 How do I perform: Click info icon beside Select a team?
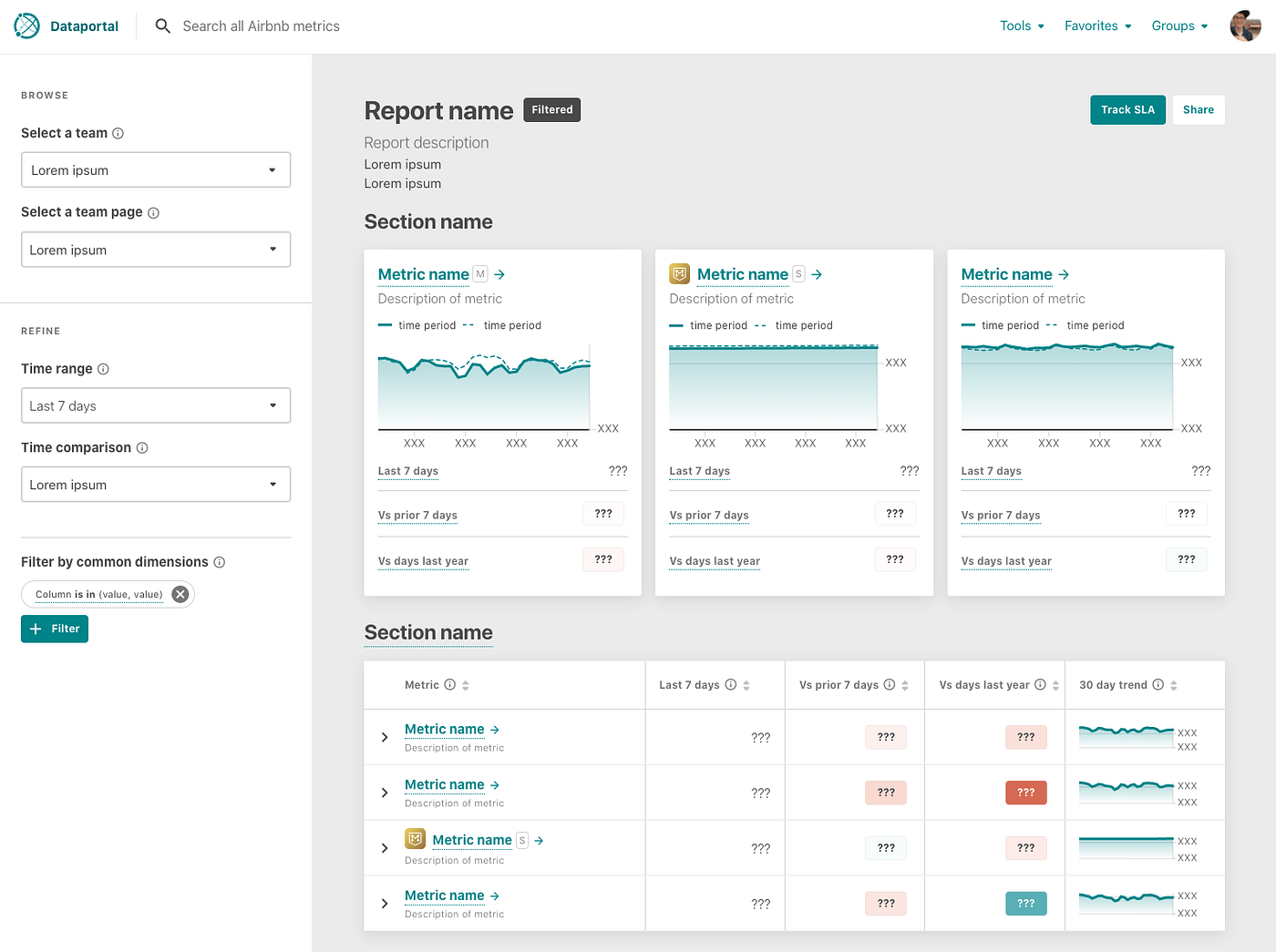118,133
